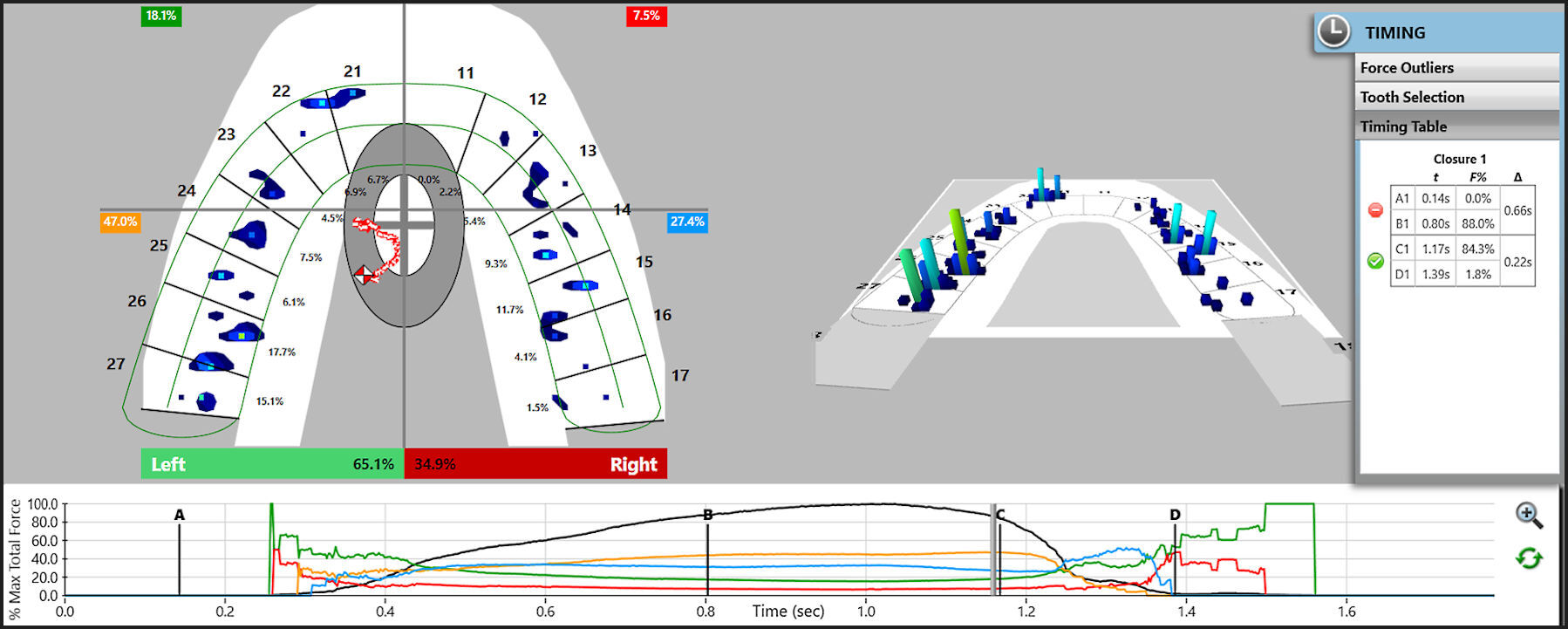Click the green 18.1% quadrant label
The height and width of the screenshot is (629, 1568).
(x=161, y=16)
